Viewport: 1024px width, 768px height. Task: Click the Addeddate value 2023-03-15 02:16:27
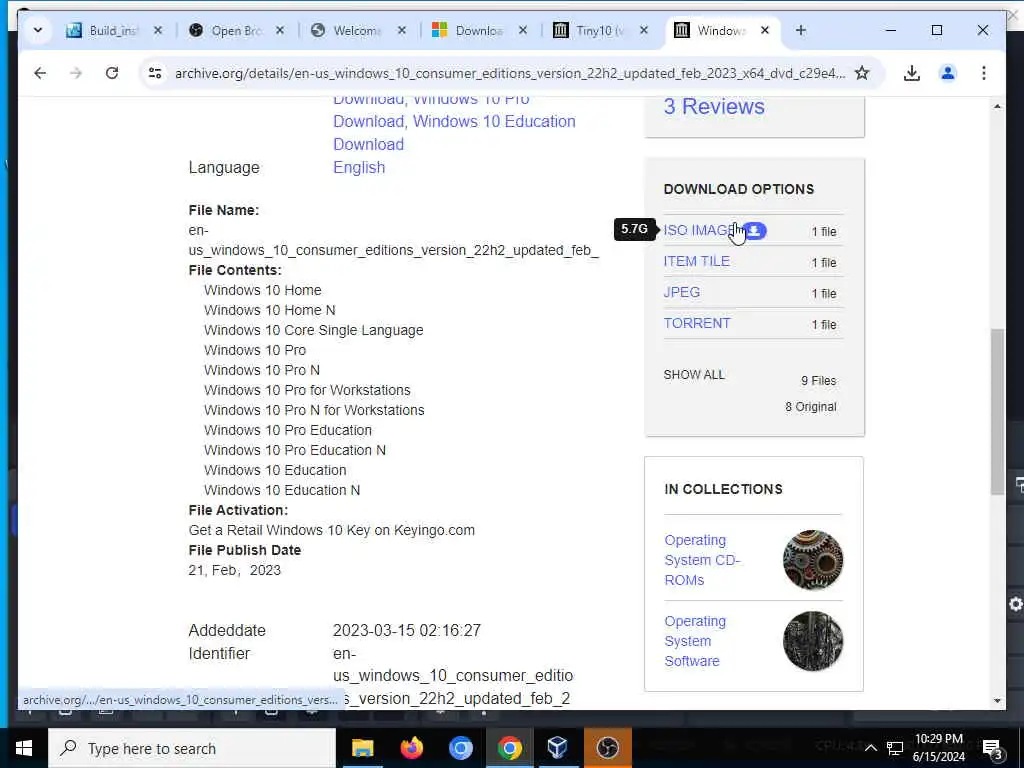pos(407,631)
